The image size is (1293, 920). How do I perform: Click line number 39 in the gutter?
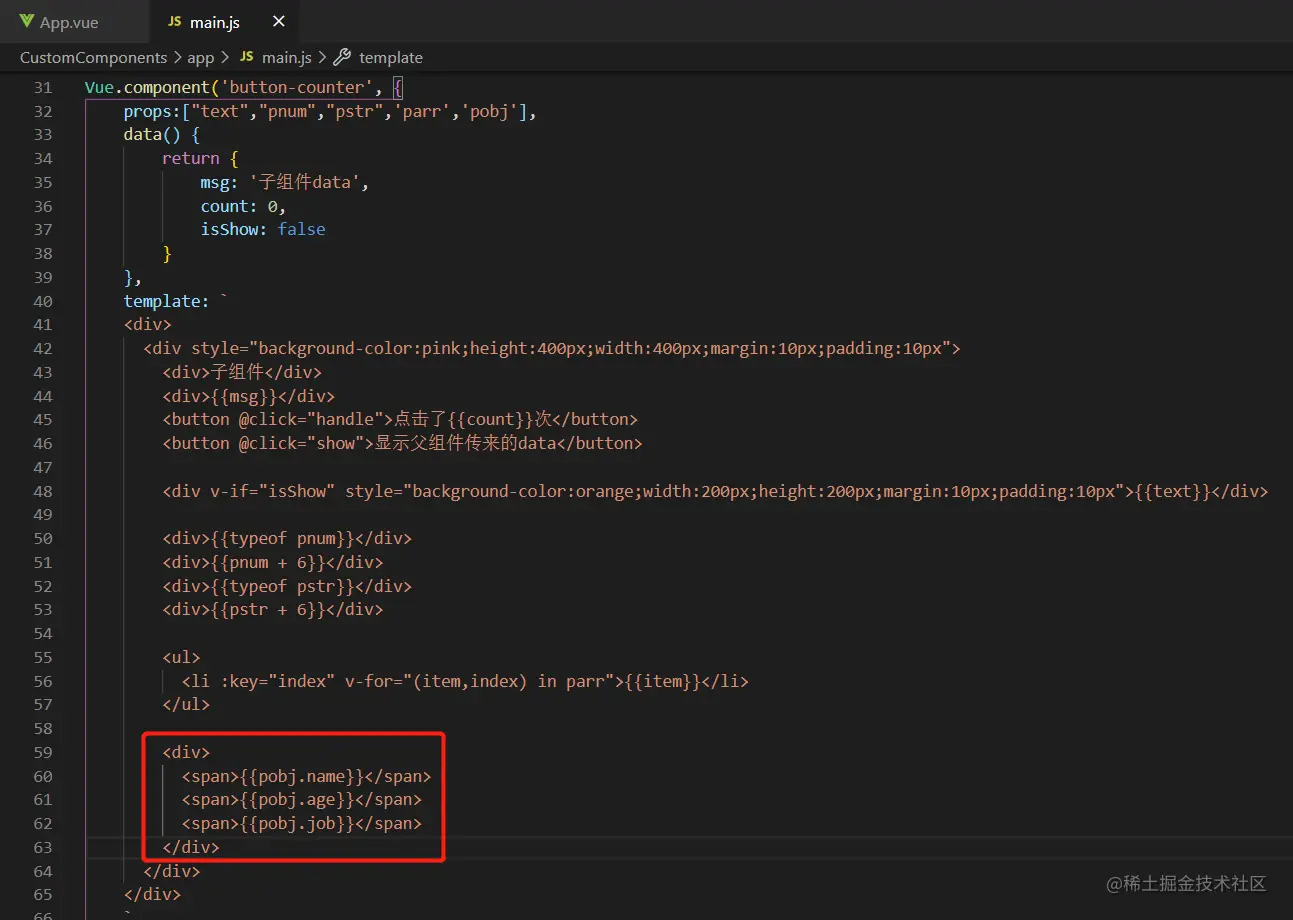43,277
